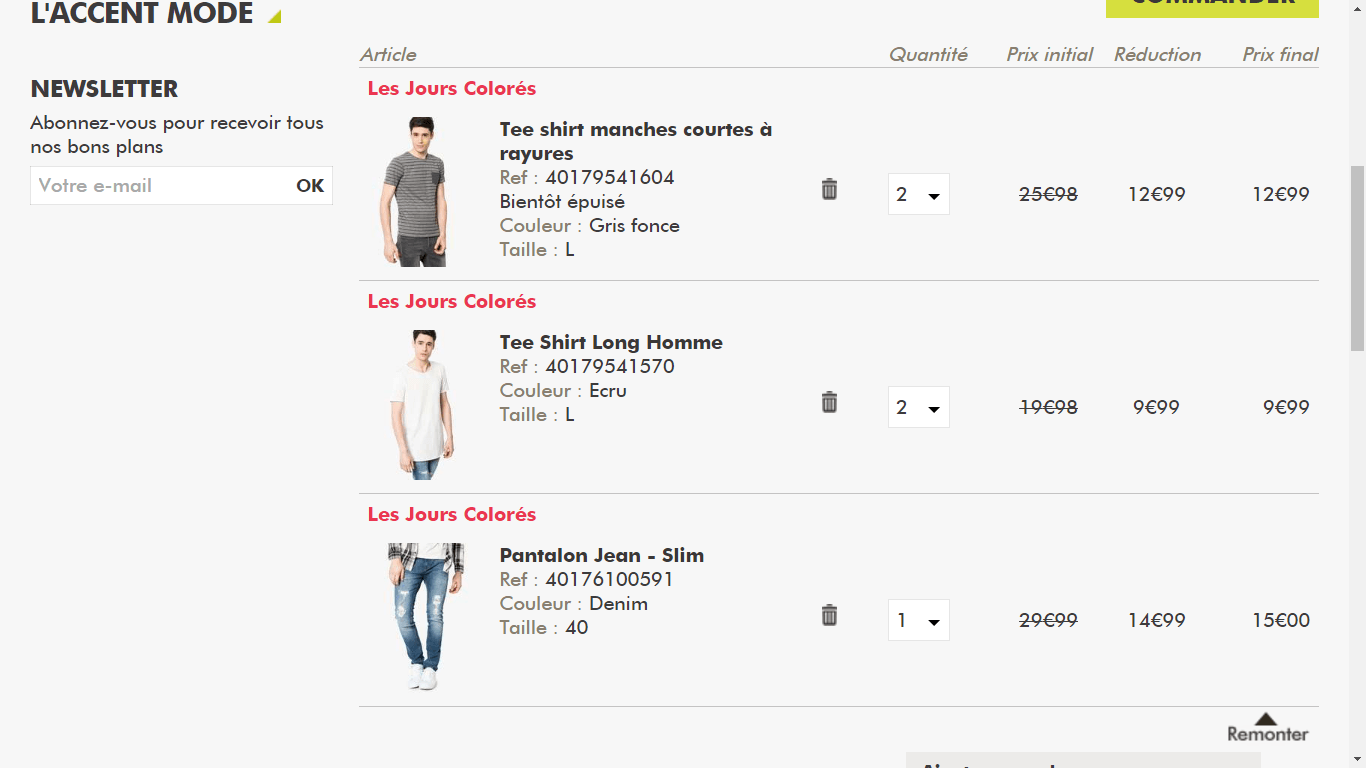The width and height of the screenshot is (1366, 768).
Task: Click the green triangle beside L'ACCENT MODE
Action: coord(275,16)
